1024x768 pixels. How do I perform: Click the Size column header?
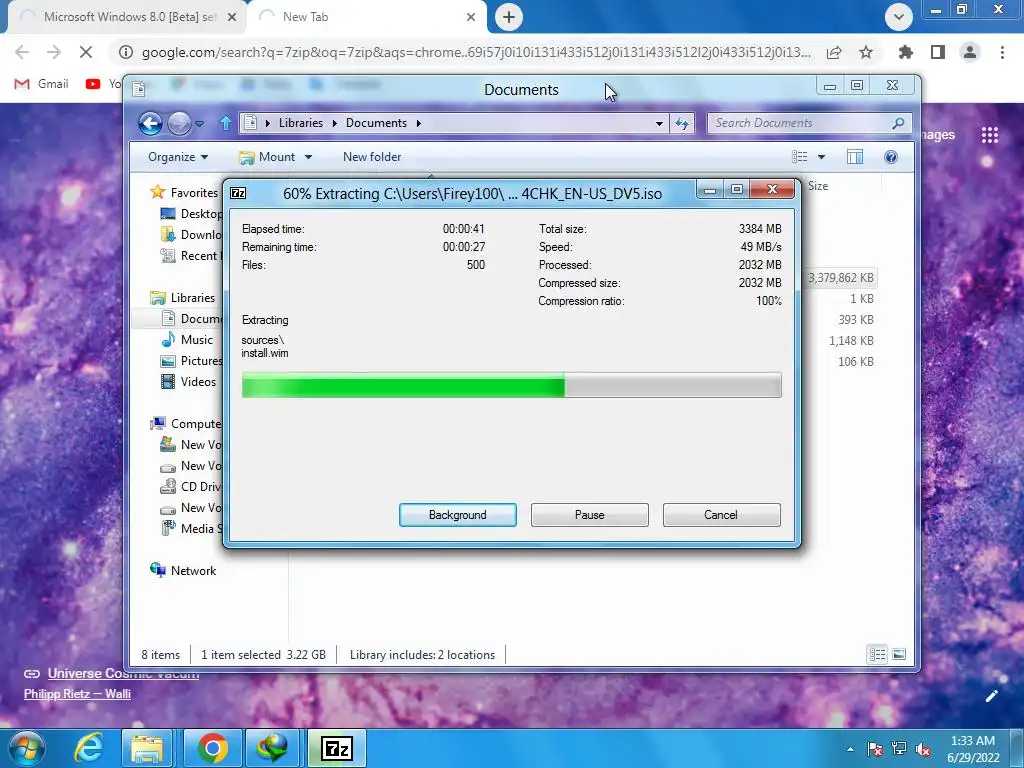tap(818, 186)
